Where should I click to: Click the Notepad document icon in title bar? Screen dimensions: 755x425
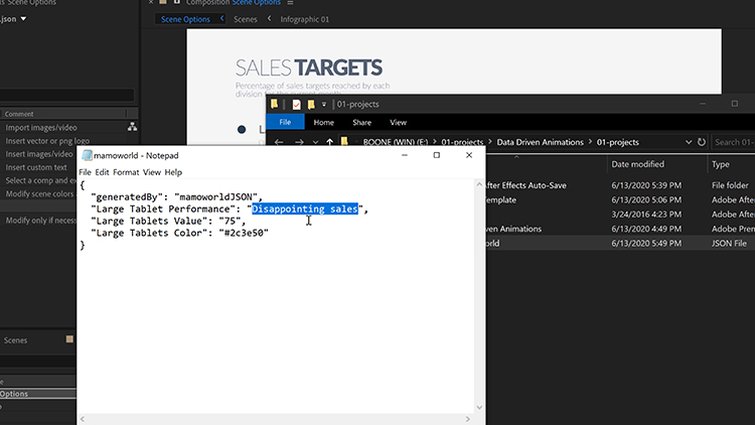pos(87,155)
